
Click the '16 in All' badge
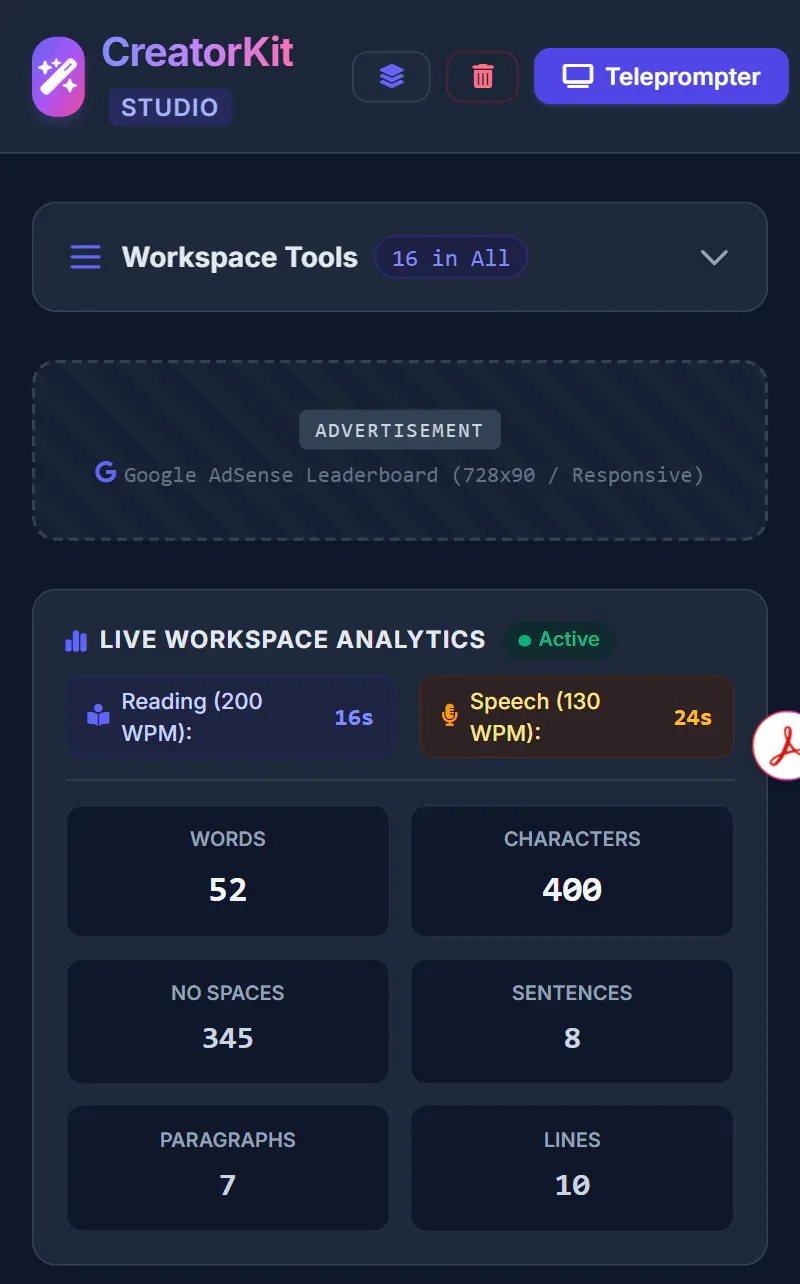[451, 258]
